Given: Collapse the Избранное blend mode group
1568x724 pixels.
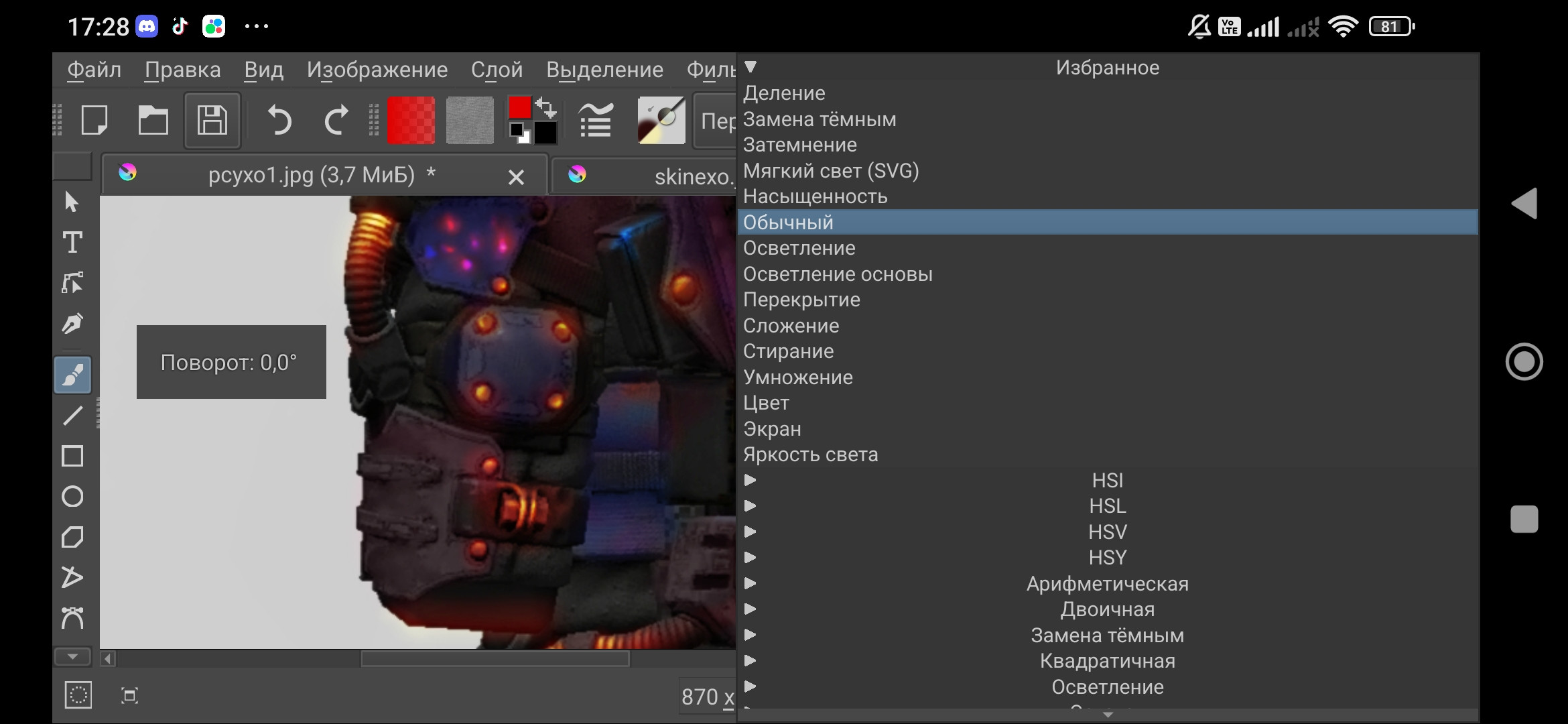Looking at the screenshot, I should pyautogui.click(x=750, y=67).
